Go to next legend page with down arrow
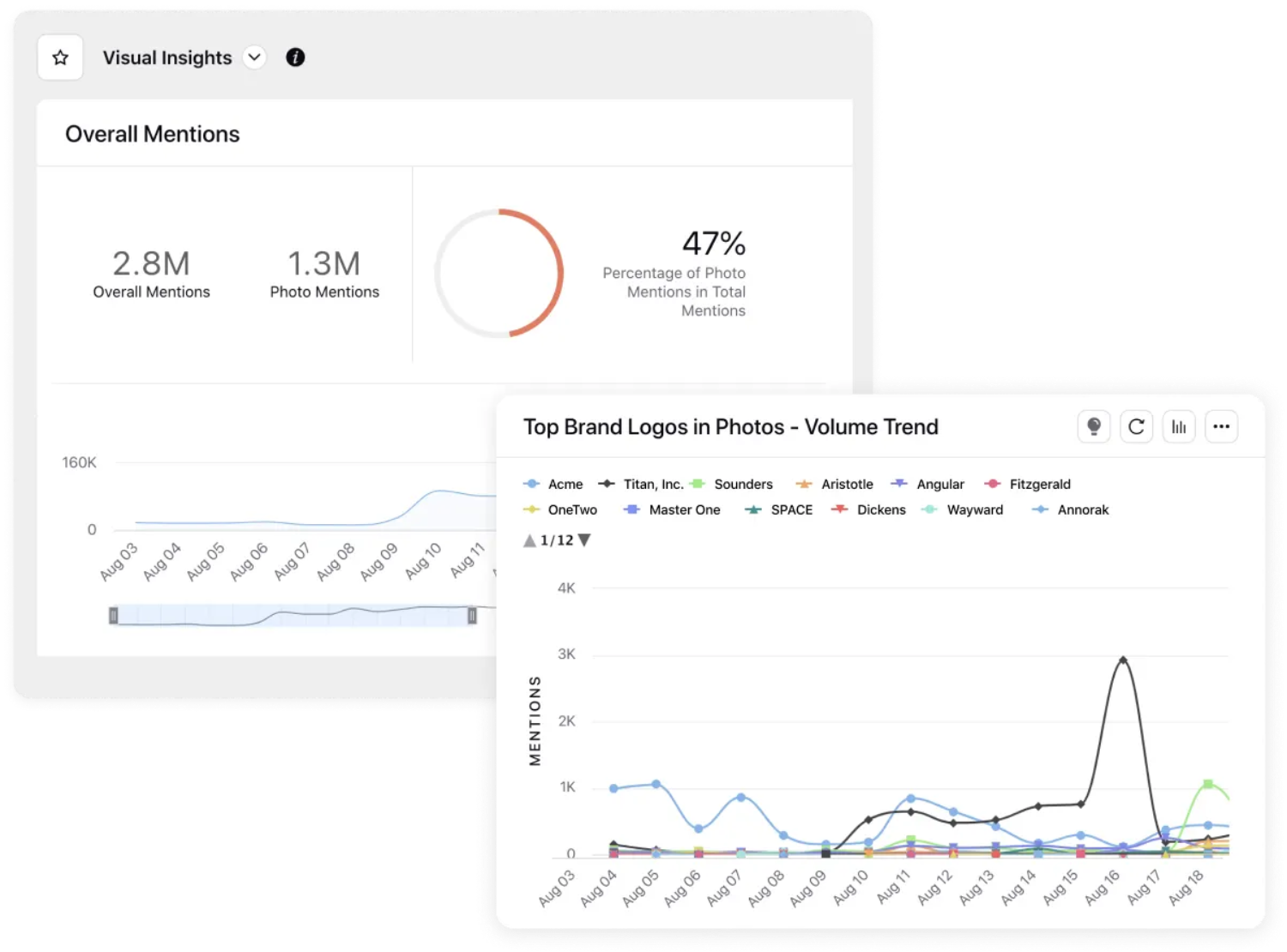 pyautogui.click(x=584, y=540)
